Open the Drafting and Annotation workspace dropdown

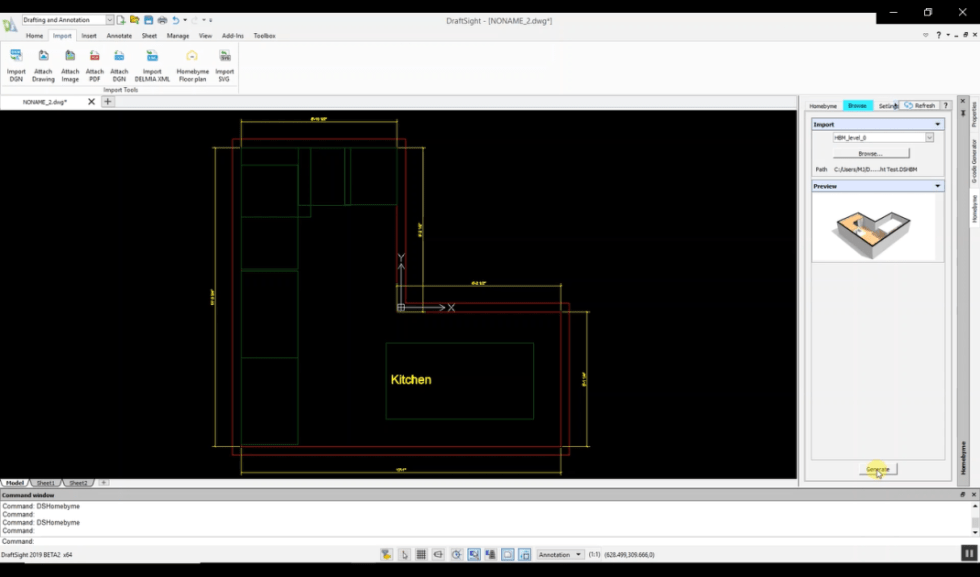[x=110, y=20]
